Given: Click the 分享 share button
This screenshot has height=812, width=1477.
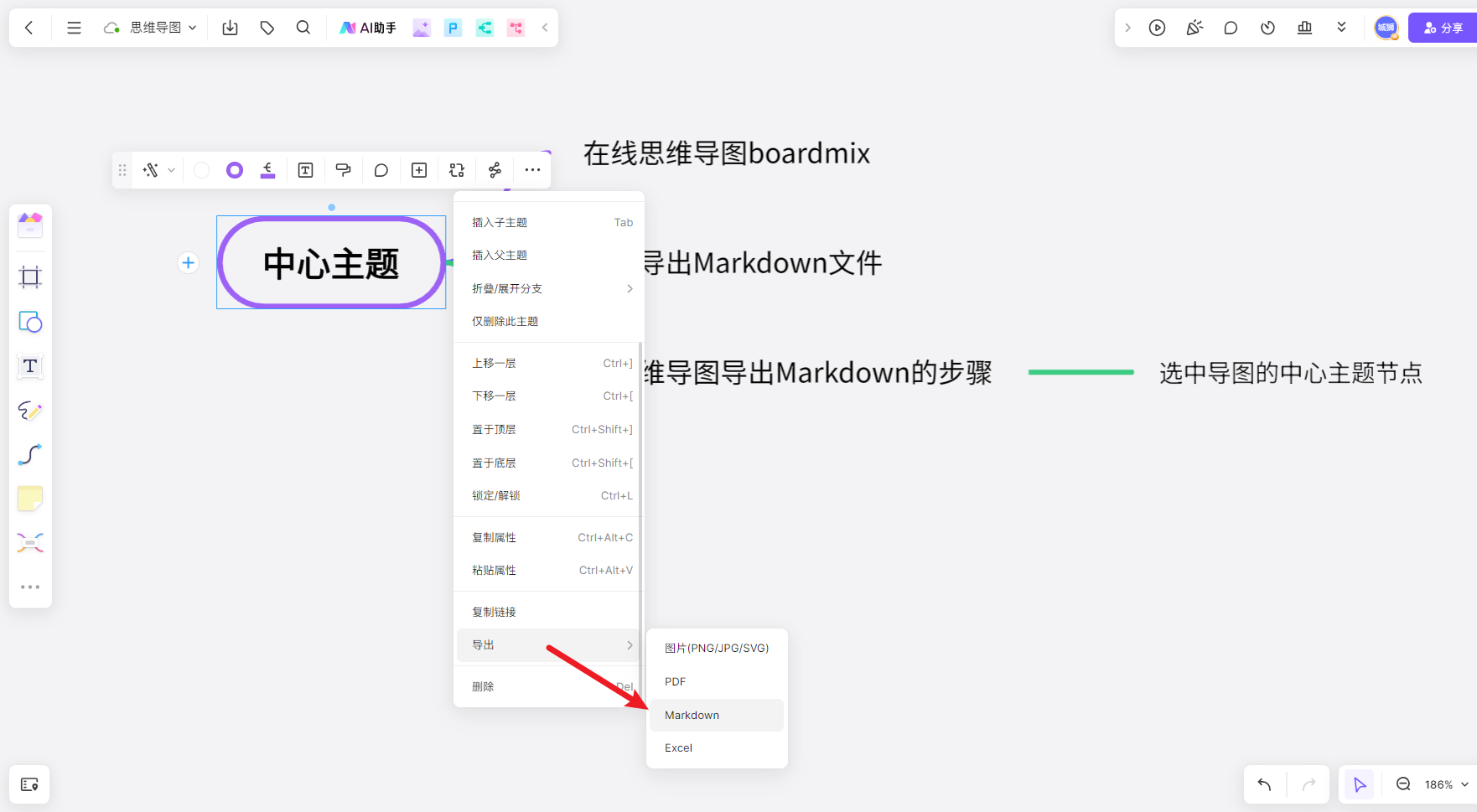Looking at the screenshot, I should click(x=1443, y=28).
